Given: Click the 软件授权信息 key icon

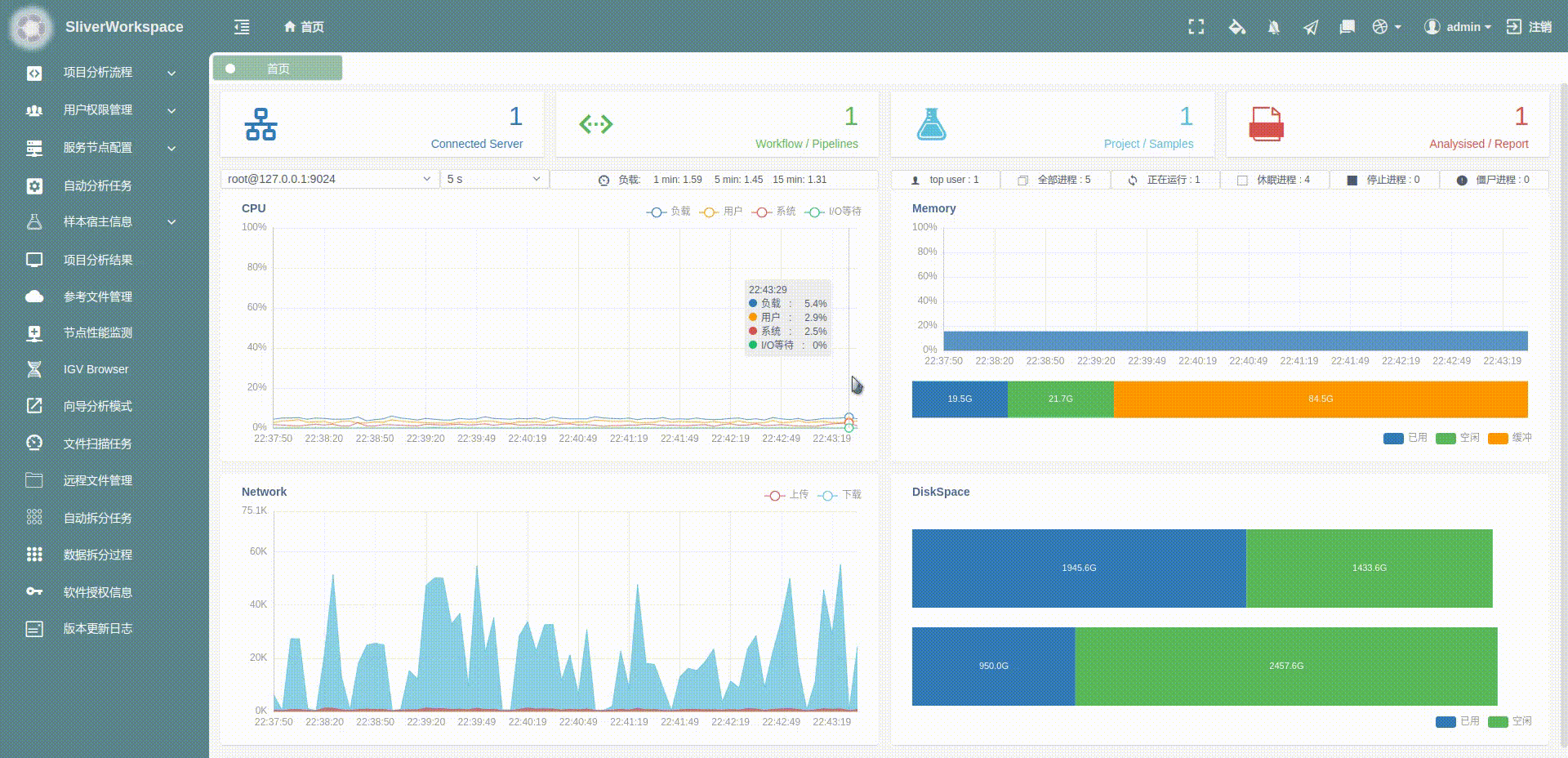Looking at the screenshot, I should tap(34, 591).
